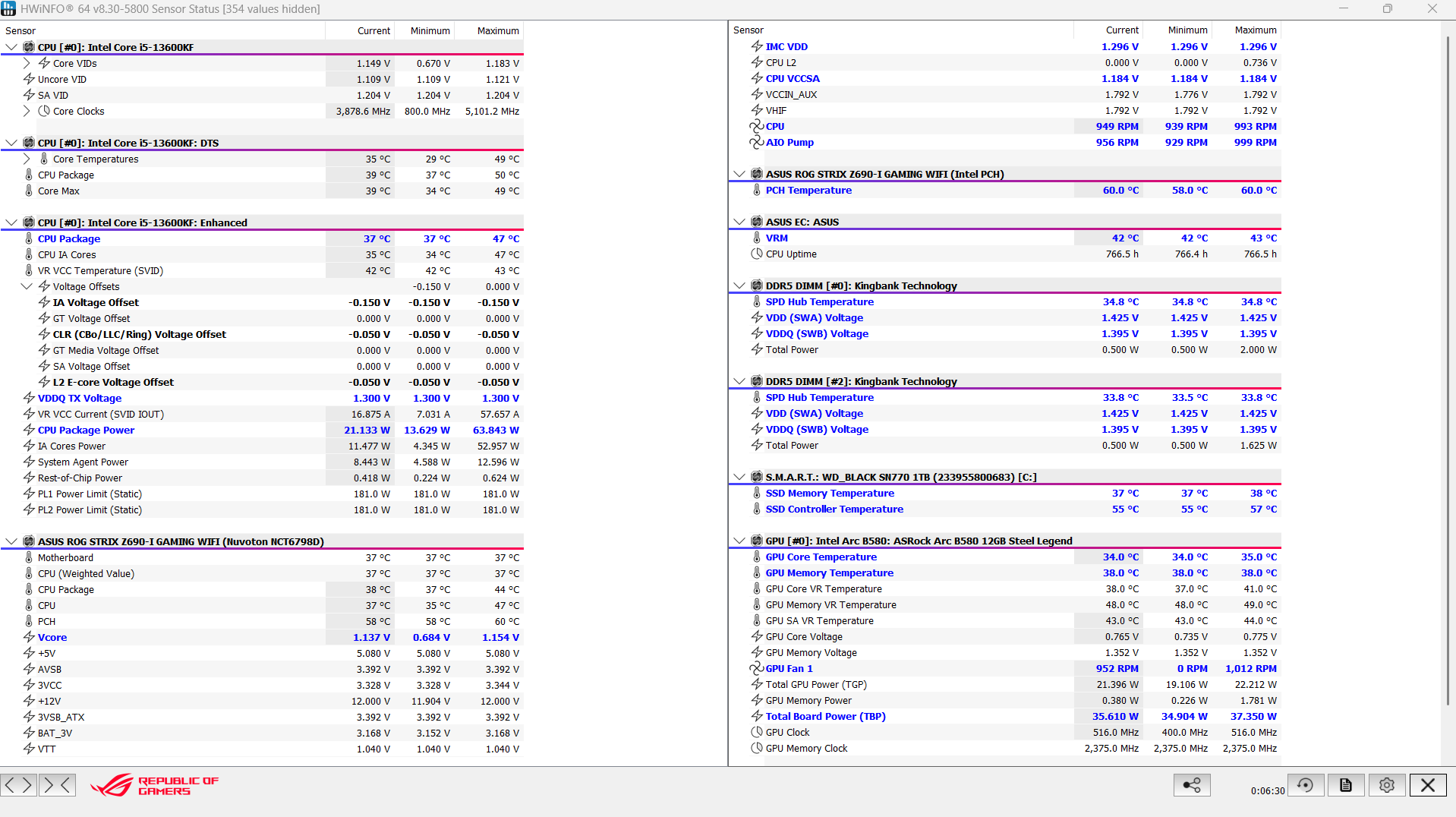Collapse the S.M.A.R.T. WD_BLACK SN770 group
This screenshot has width=1456, height=817.
739,477
